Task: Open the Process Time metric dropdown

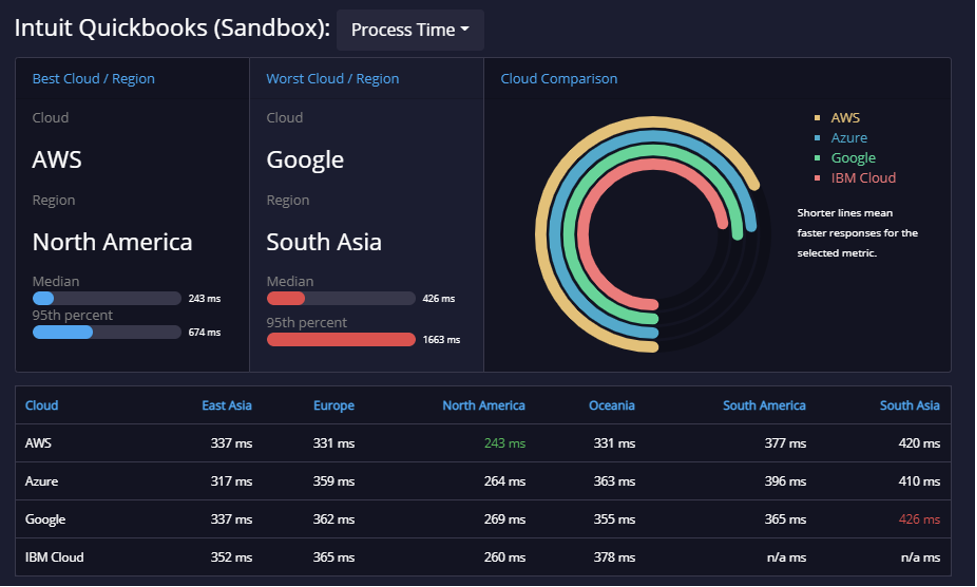Action: pos(410,30)
